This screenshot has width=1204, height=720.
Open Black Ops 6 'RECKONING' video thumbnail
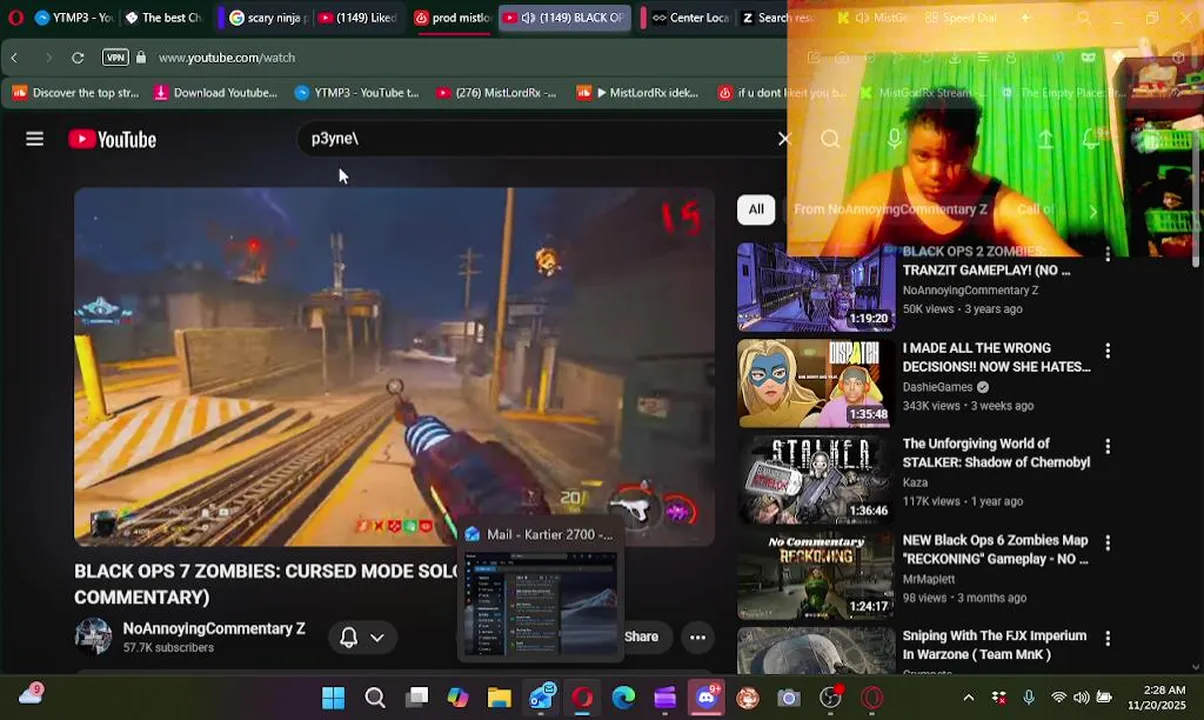[x=816, y=575]
